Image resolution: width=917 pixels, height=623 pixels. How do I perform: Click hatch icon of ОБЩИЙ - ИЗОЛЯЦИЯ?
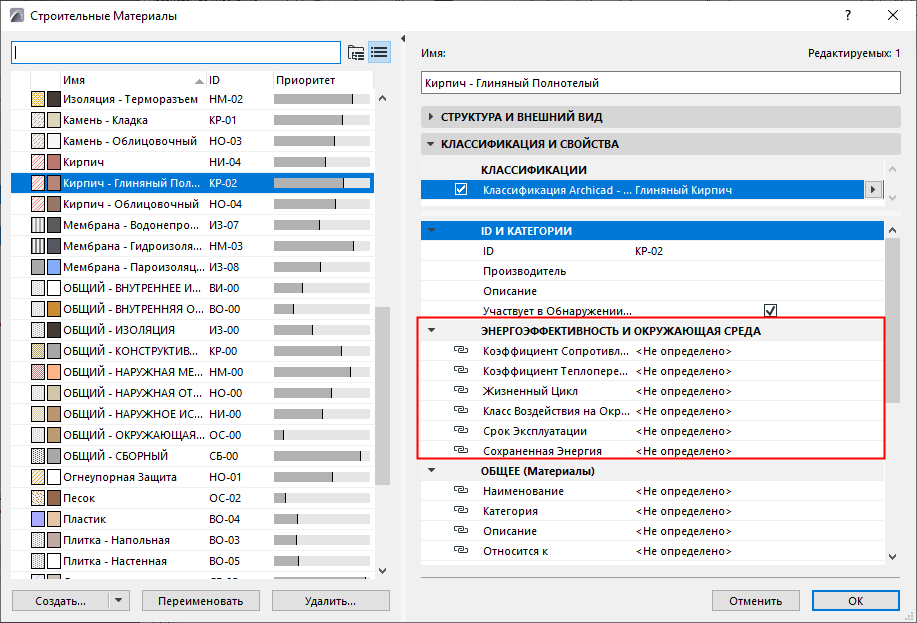[x=38, y=330]
